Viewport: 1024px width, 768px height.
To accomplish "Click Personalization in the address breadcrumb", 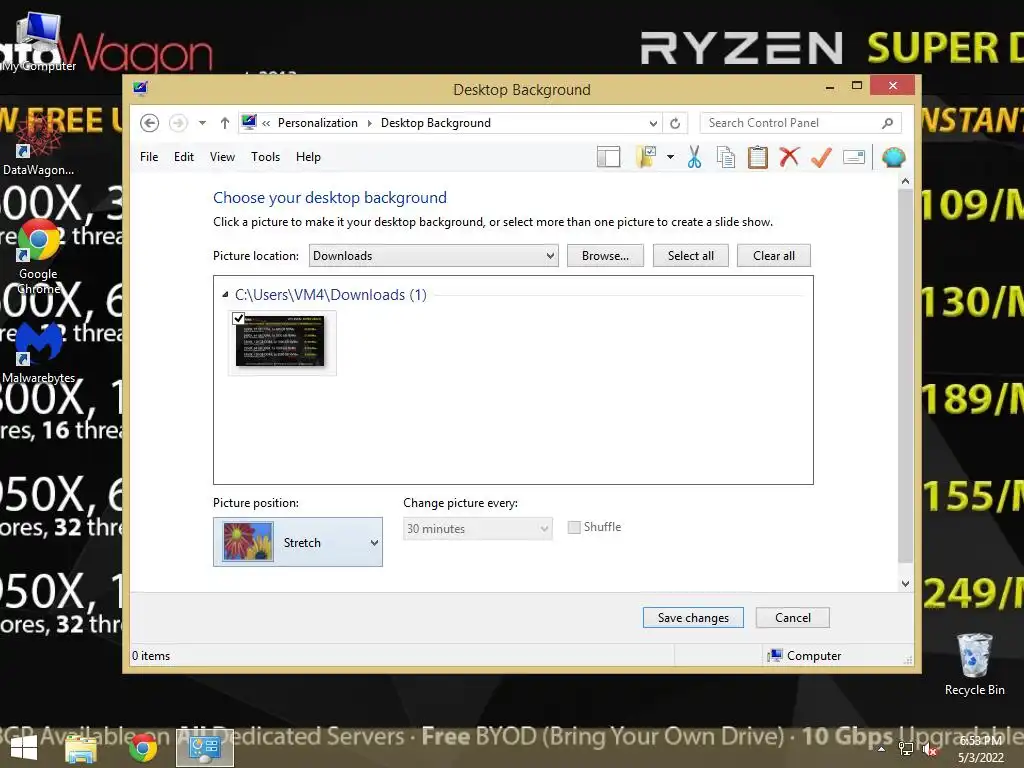I will pyautogui.click(x=317, y=123).
